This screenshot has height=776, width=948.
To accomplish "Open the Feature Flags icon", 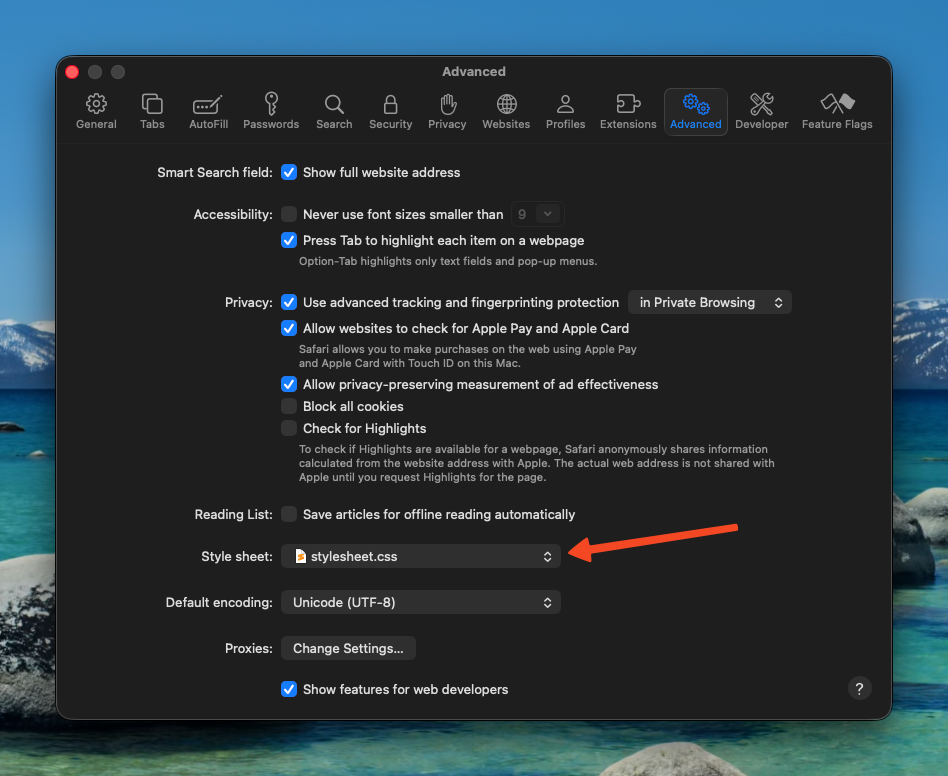I will (x=837, y=109).
